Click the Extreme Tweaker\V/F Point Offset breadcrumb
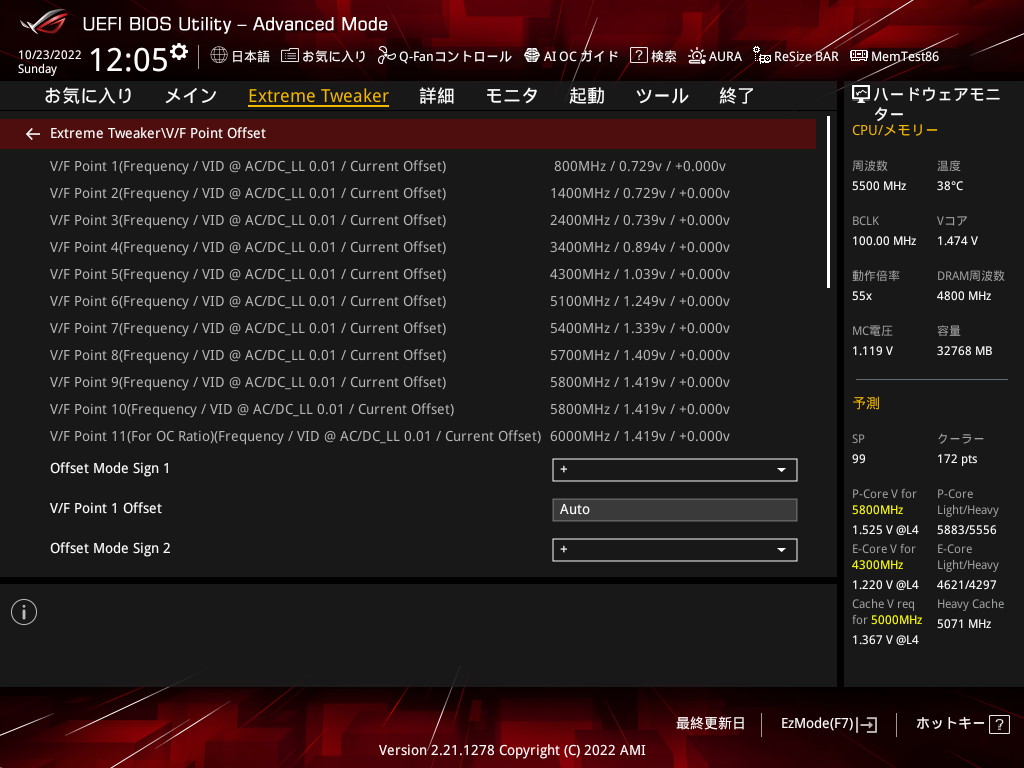The height and width of the screenshot is (768, 1024). coord(158,133)
